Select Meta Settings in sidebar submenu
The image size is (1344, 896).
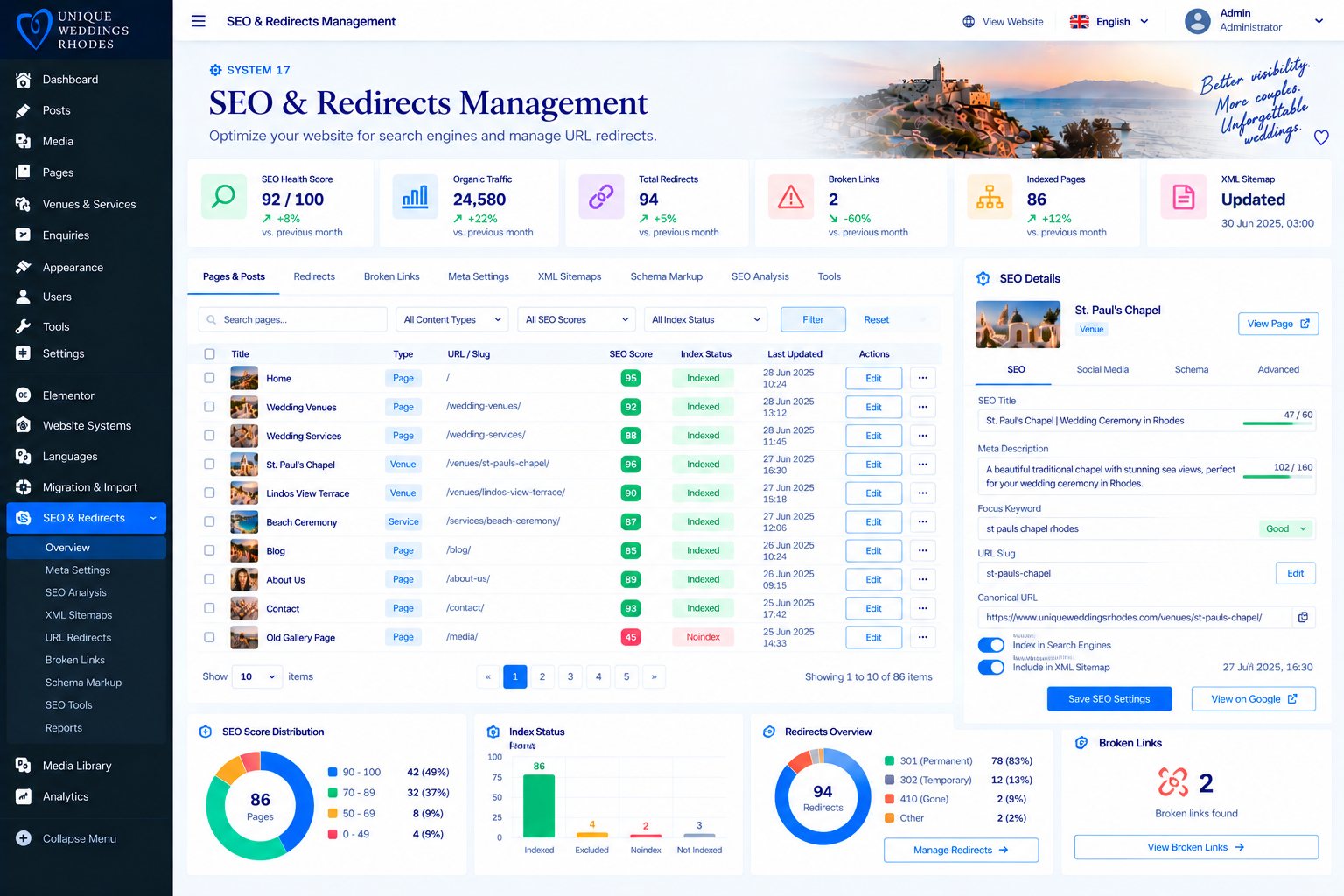point(78,570)
